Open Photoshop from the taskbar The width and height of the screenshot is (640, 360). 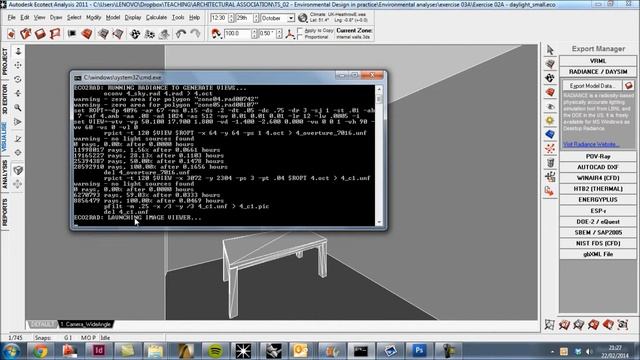(419, 351)
